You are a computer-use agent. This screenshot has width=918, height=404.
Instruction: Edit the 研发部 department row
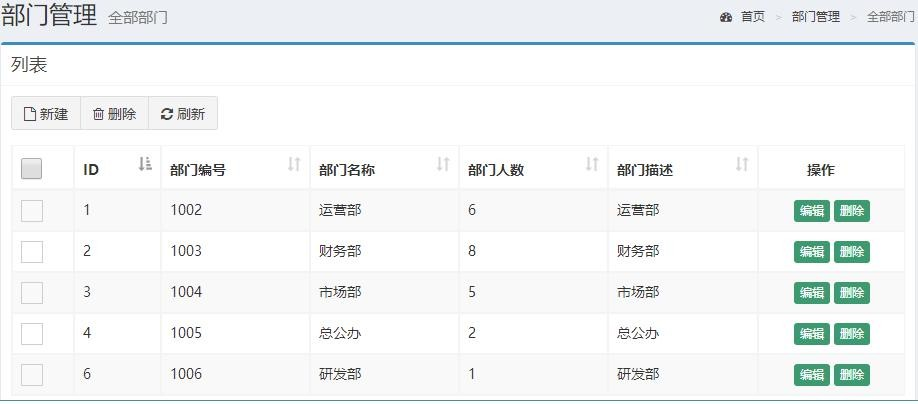click(811, 375)
